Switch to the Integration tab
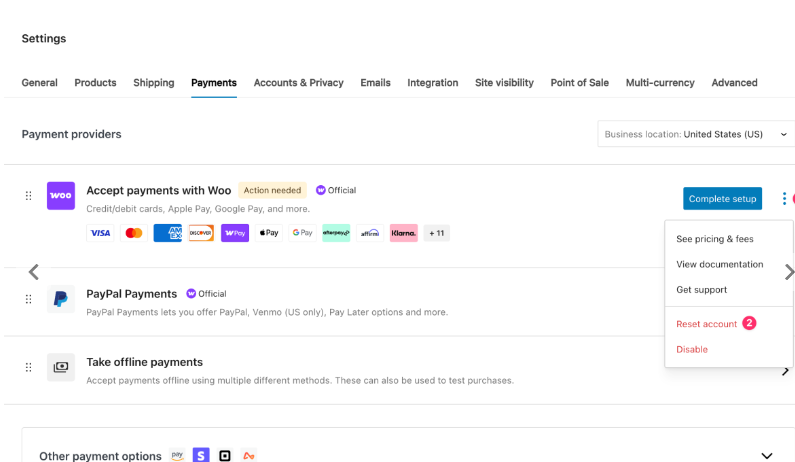Image resolution: width=795 pixels, height=462 pixels. tap(432, 83)
